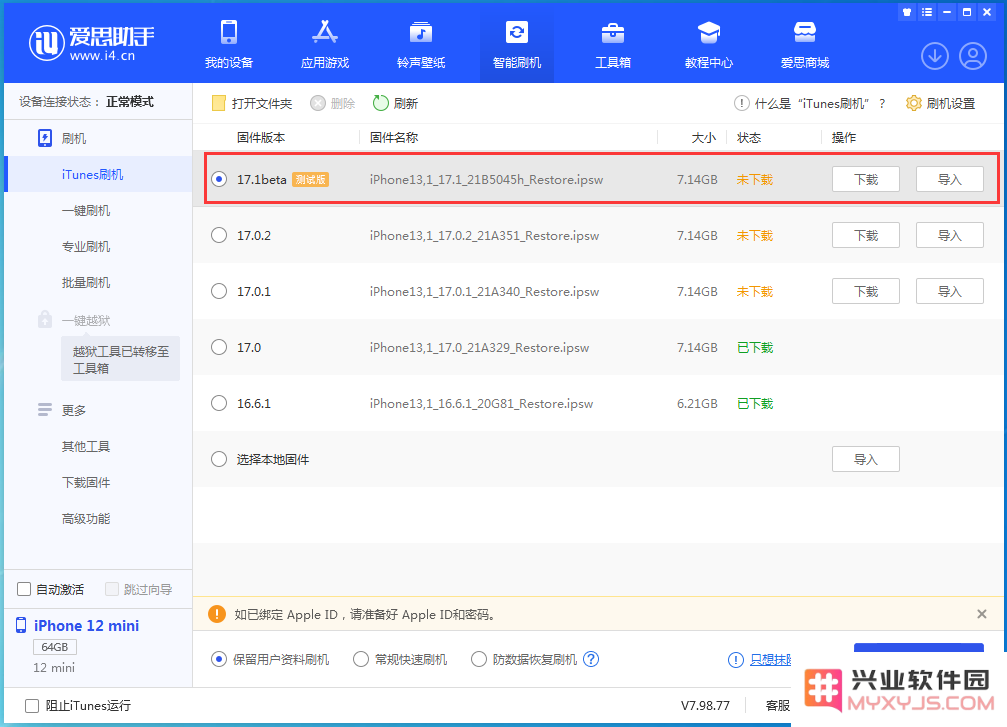
Task: Click iPhone13,1_16.6.1_20G81_Restore.ipsw file name
Action: coord(481,403)
